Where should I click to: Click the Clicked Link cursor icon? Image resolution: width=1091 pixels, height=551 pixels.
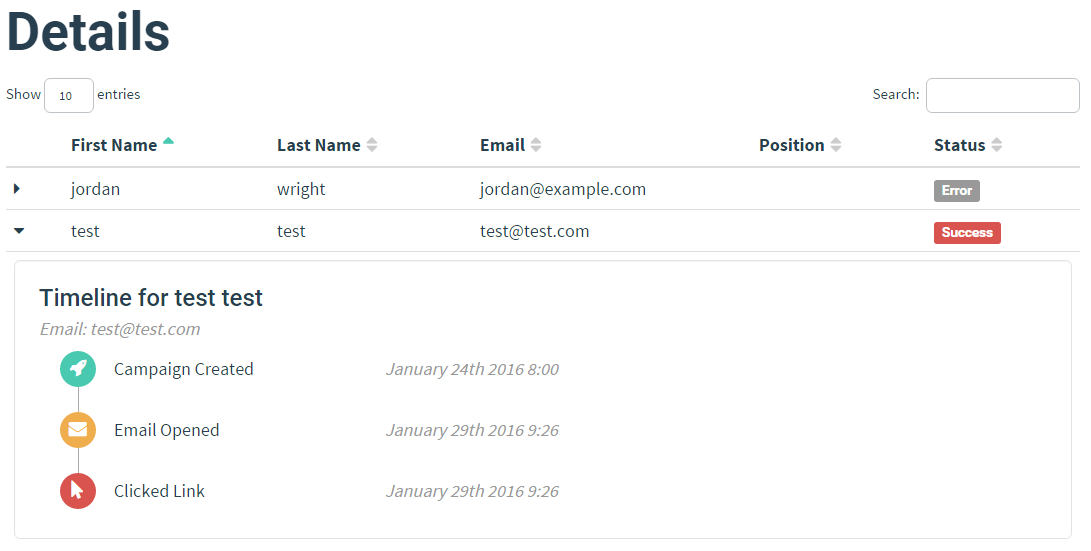coord(78,491)
